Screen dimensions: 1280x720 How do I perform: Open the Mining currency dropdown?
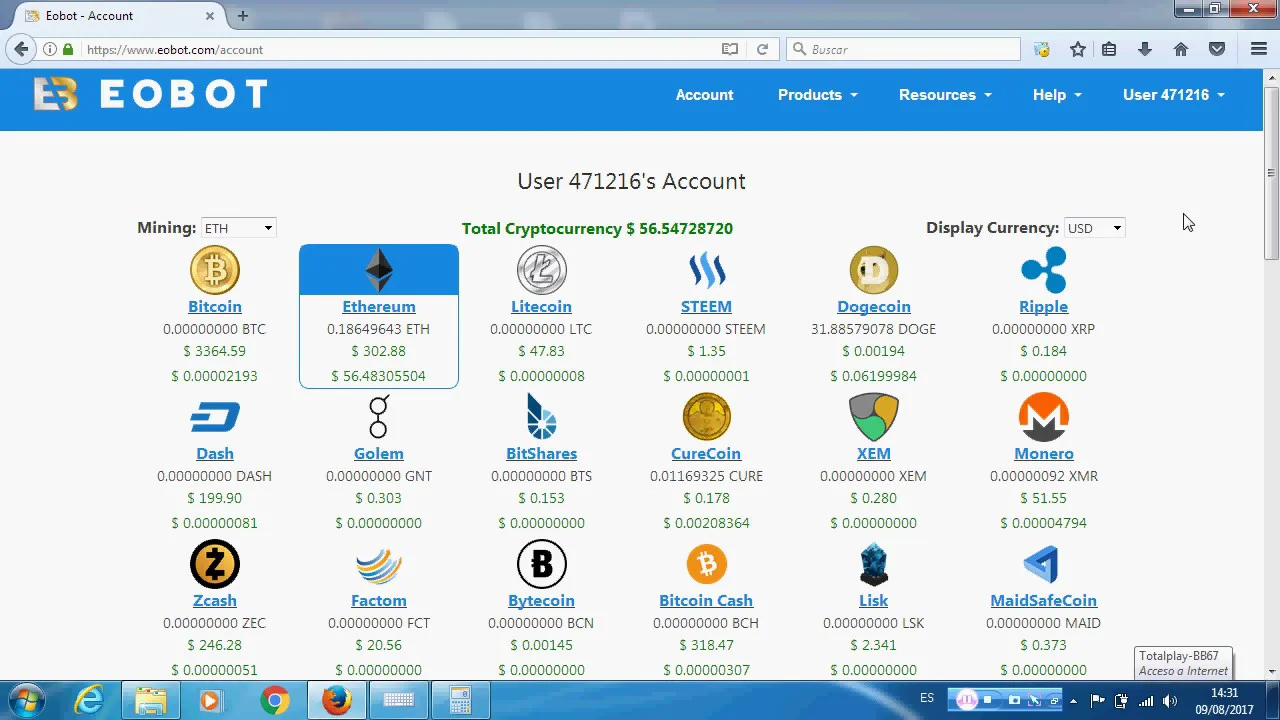coord(238,228)
